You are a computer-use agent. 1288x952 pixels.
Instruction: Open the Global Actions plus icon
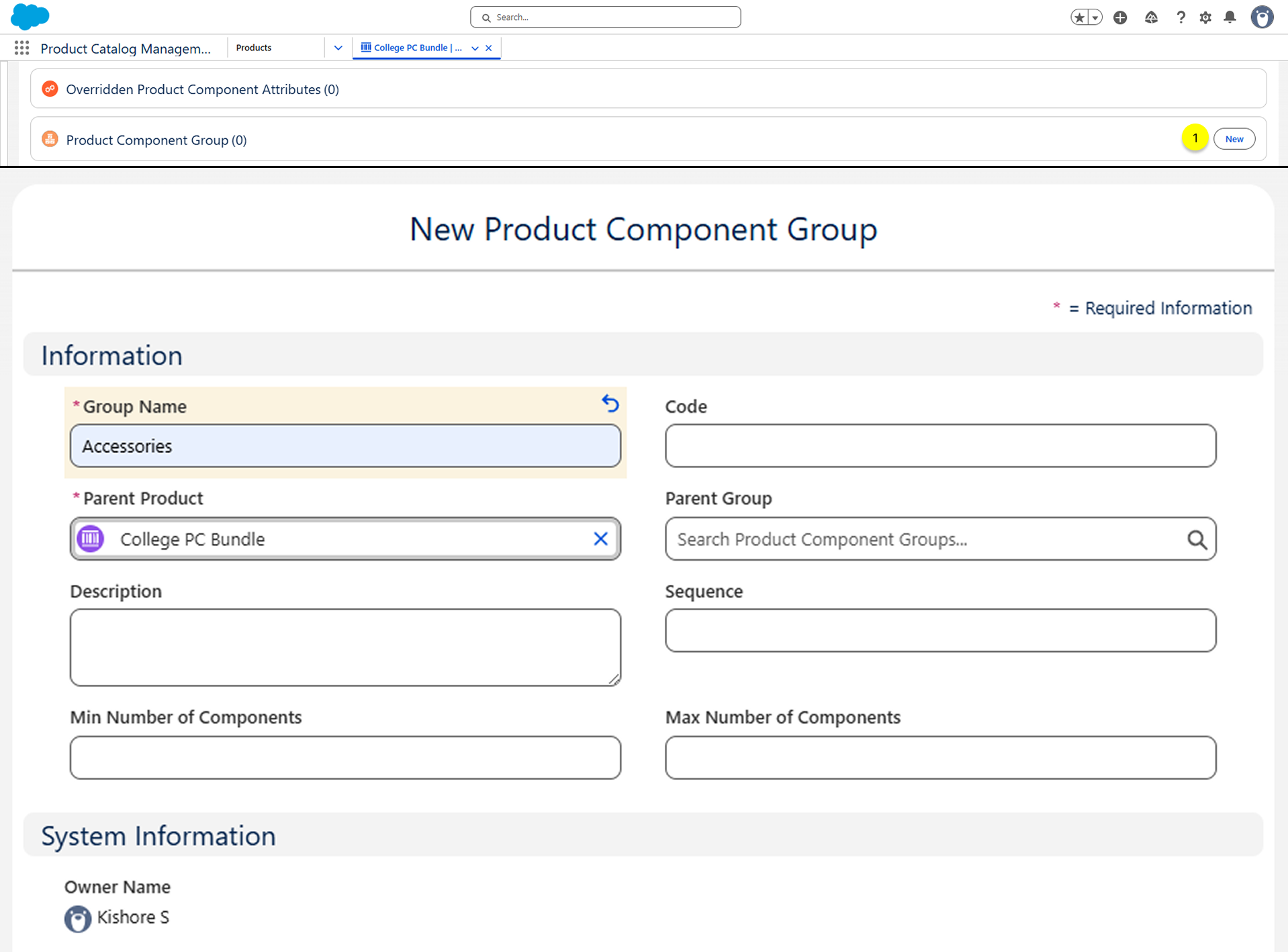click(x=1119, y=17)
